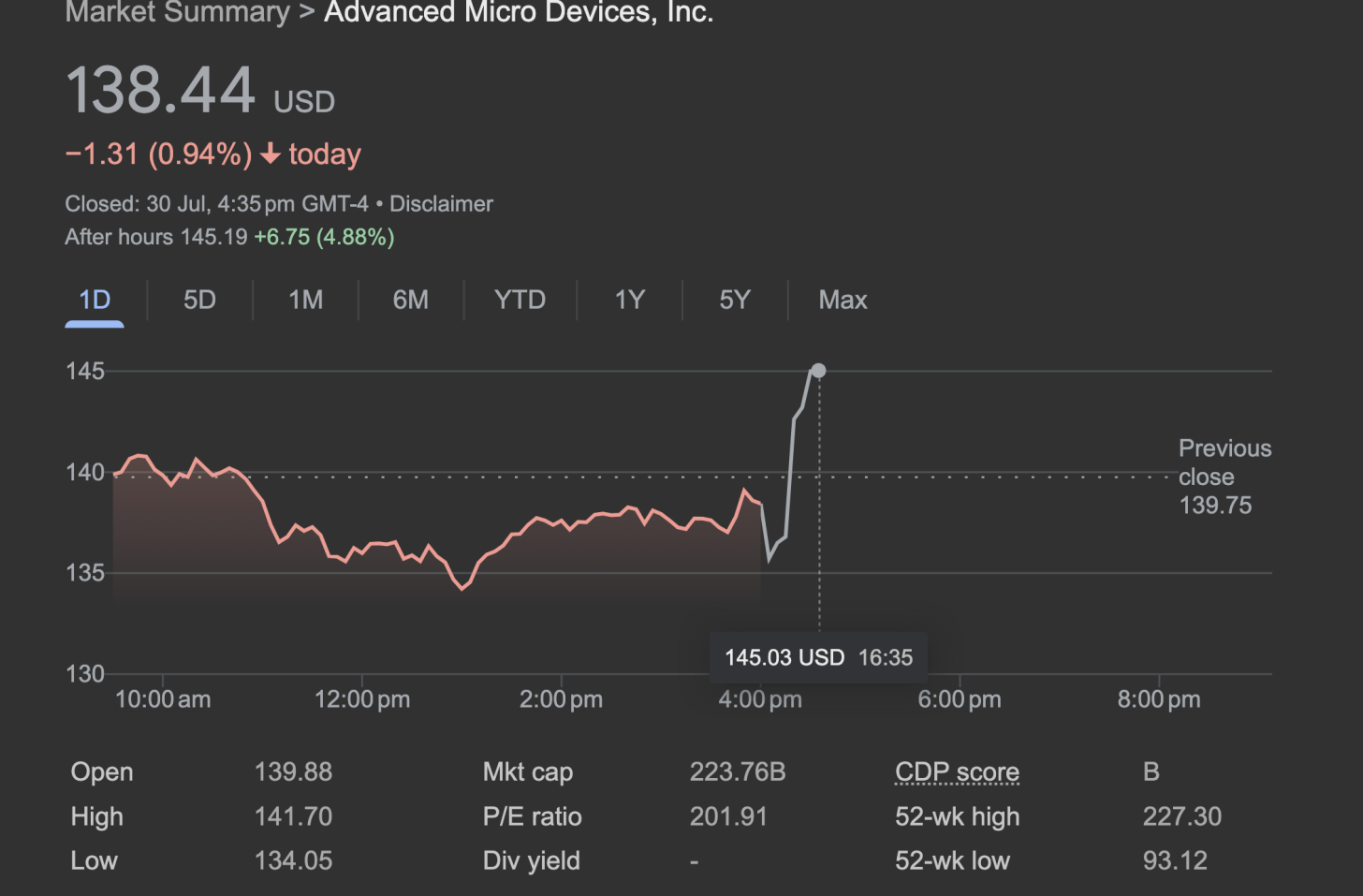Select the Max range tab

(x=843, y=301)
